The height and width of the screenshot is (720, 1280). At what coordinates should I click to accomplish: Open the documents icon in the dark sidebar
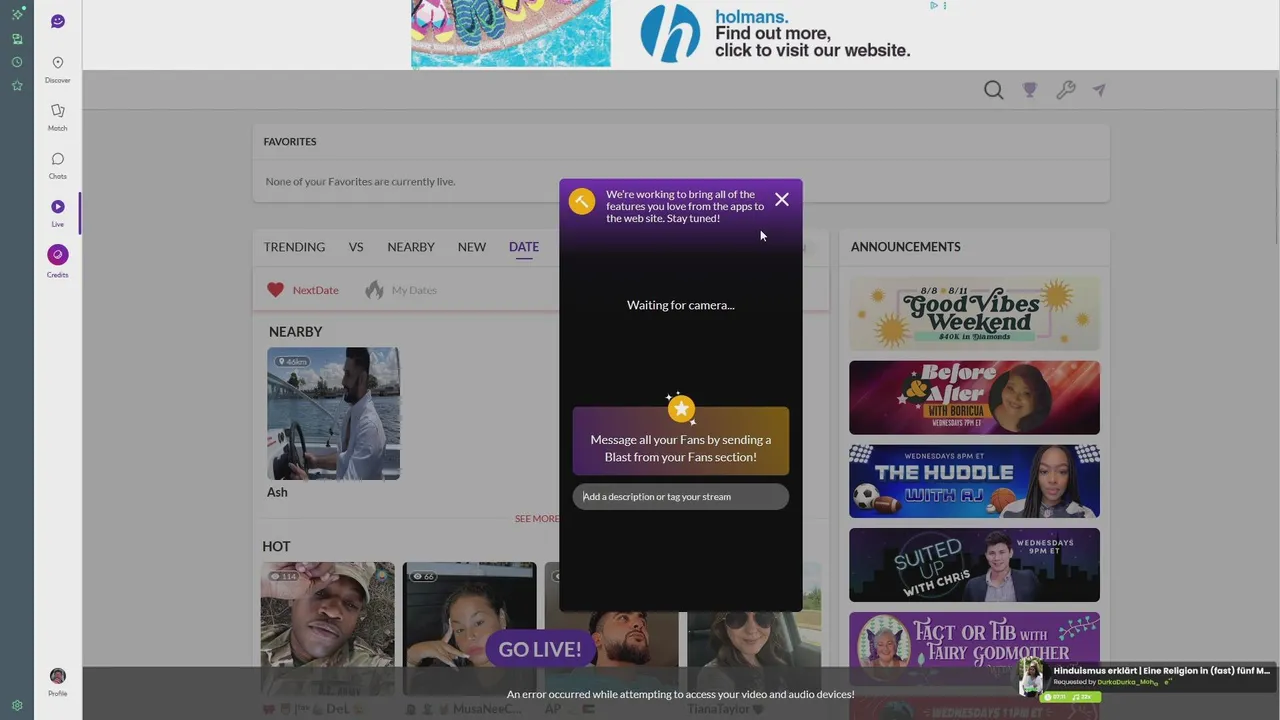[17, 39]
